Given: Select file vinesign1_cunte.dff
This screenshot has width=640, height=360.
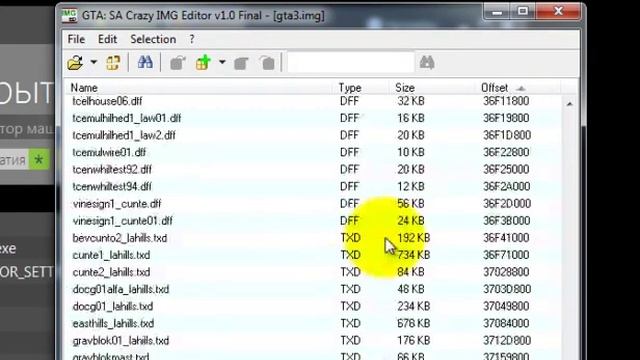Looking at the screenshot, I should pos(117,204).
